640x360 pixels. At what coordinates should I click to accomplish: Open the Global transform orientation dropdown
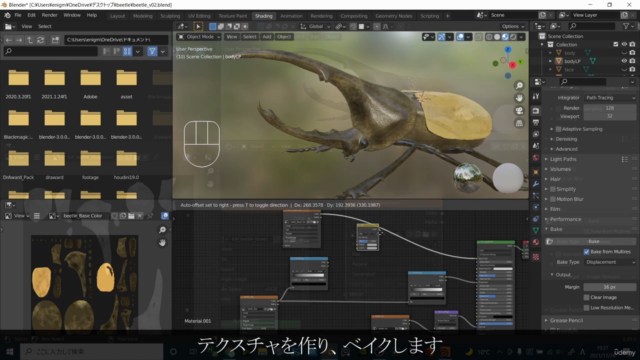(x=316, y=27)
